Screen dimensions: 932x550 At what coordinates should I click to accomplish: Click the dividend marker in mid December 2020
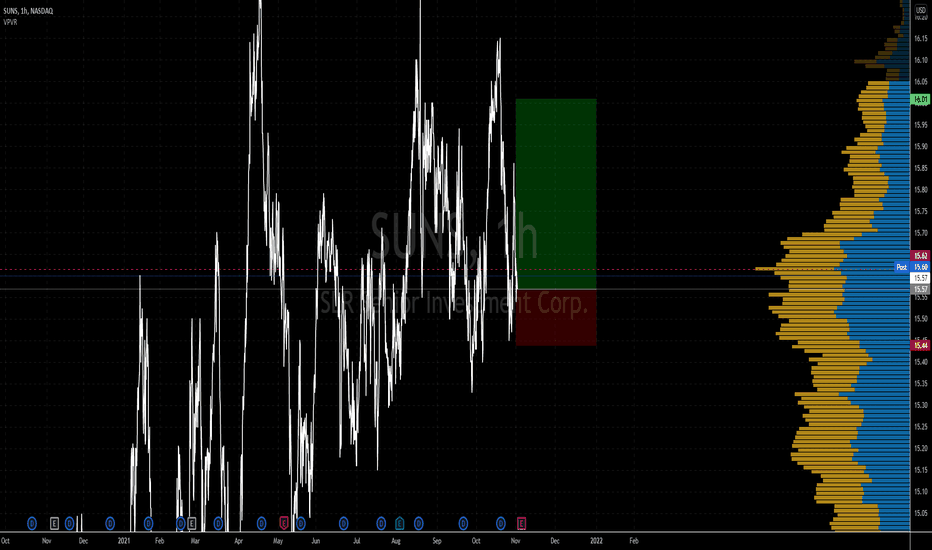coord(110,523)
